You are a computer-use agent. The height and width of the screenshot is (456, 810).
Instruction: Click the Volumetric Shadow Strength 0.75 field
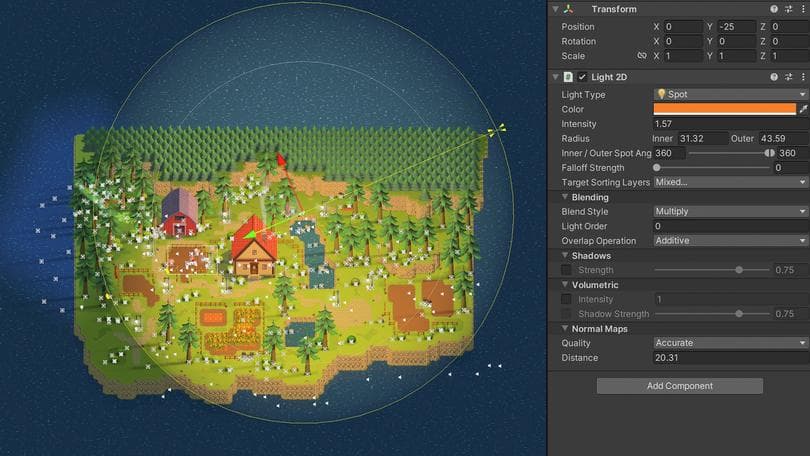tap(791, 313)
